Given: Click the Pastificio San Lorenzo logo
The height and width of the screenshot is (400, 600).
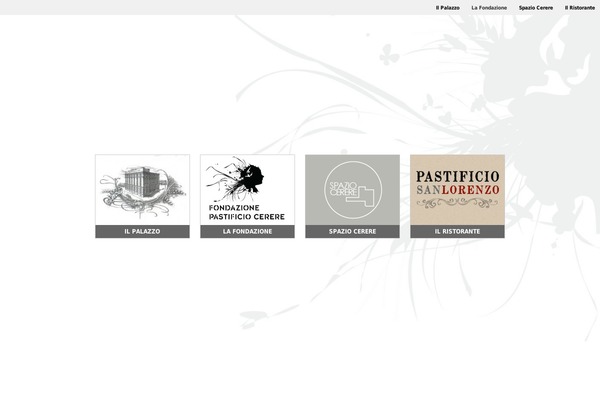Looking at the screenshot, I should pyautogui.click(x=457, y=190).
